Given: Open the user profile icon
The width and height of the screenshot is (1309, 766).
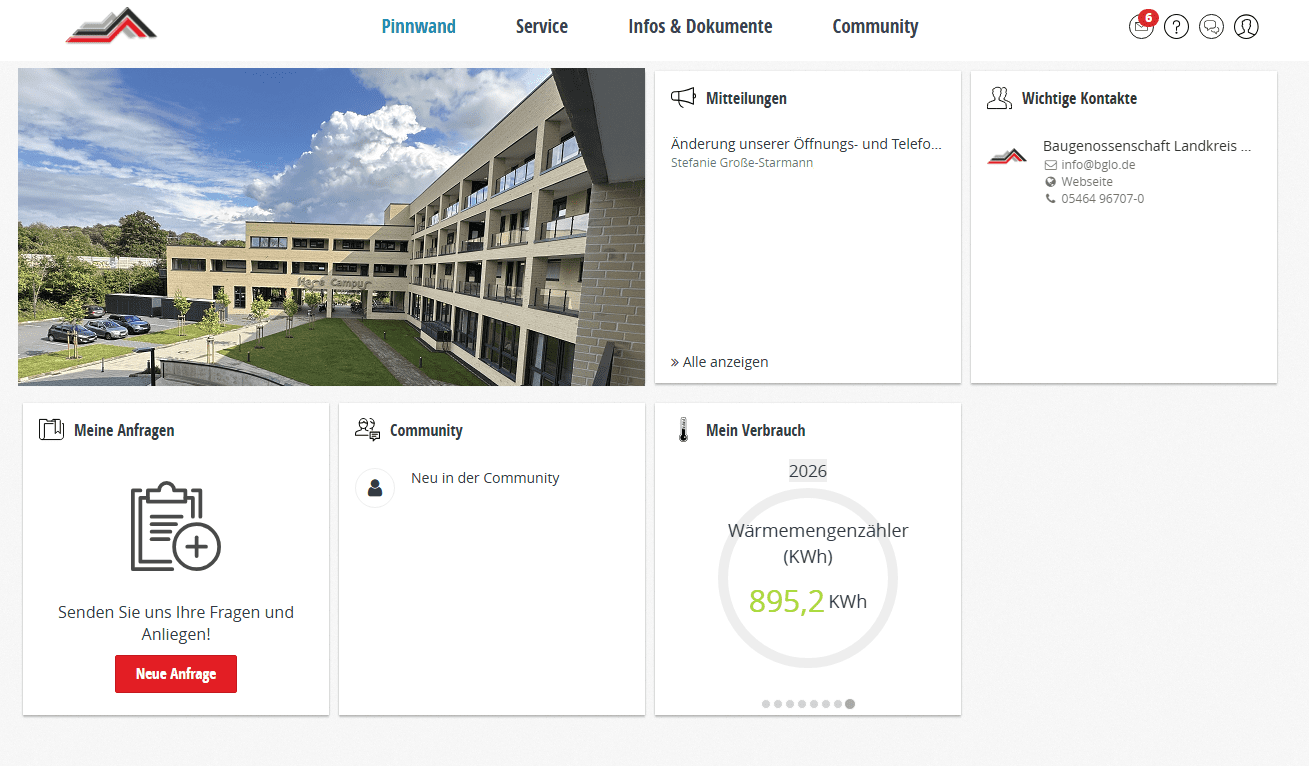Looking at the screenshot, I should pyautogui.click(x=1246, y=27).
